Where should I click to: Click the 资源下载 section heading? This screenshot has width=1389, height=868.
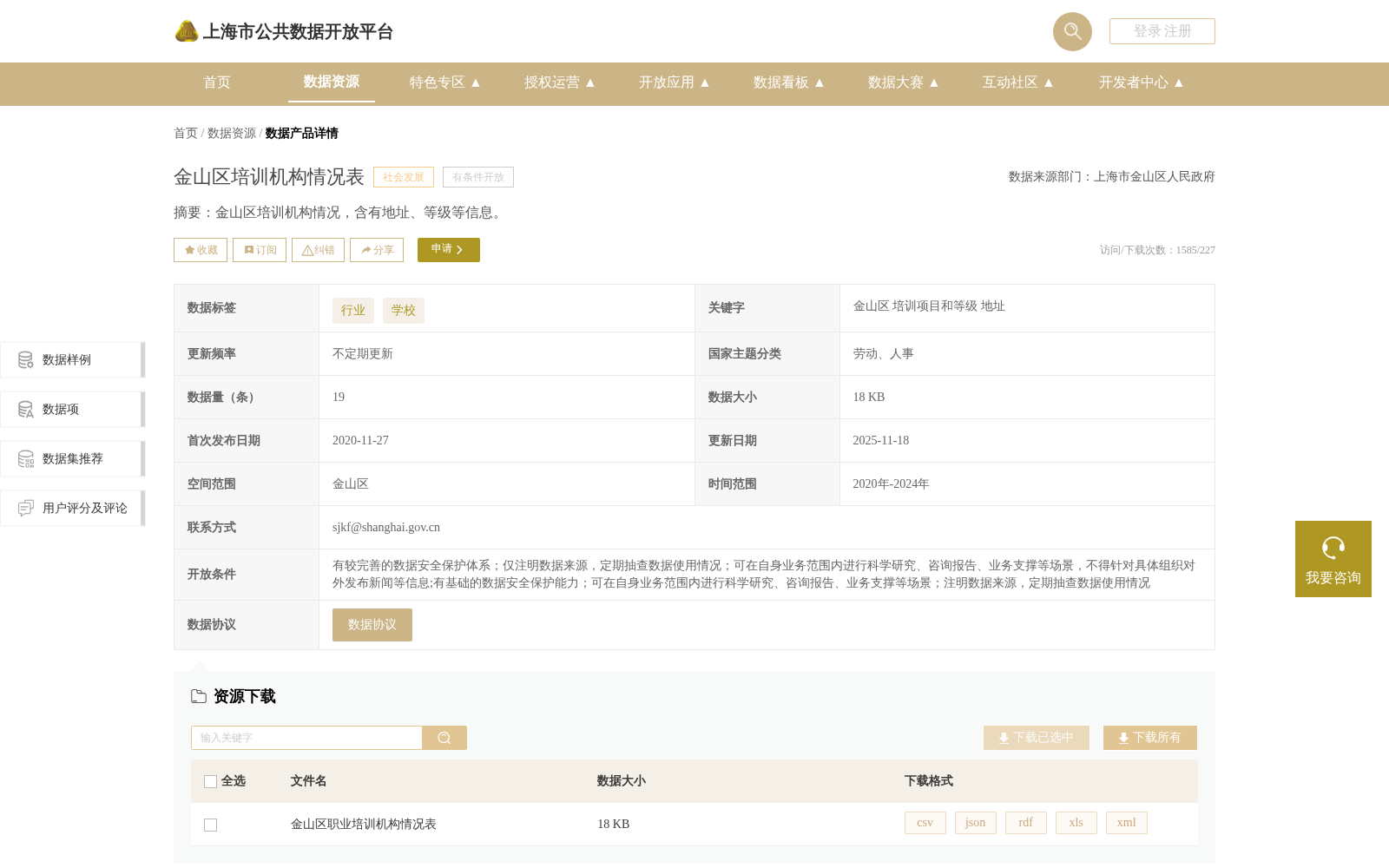click(x=245, y=696)
